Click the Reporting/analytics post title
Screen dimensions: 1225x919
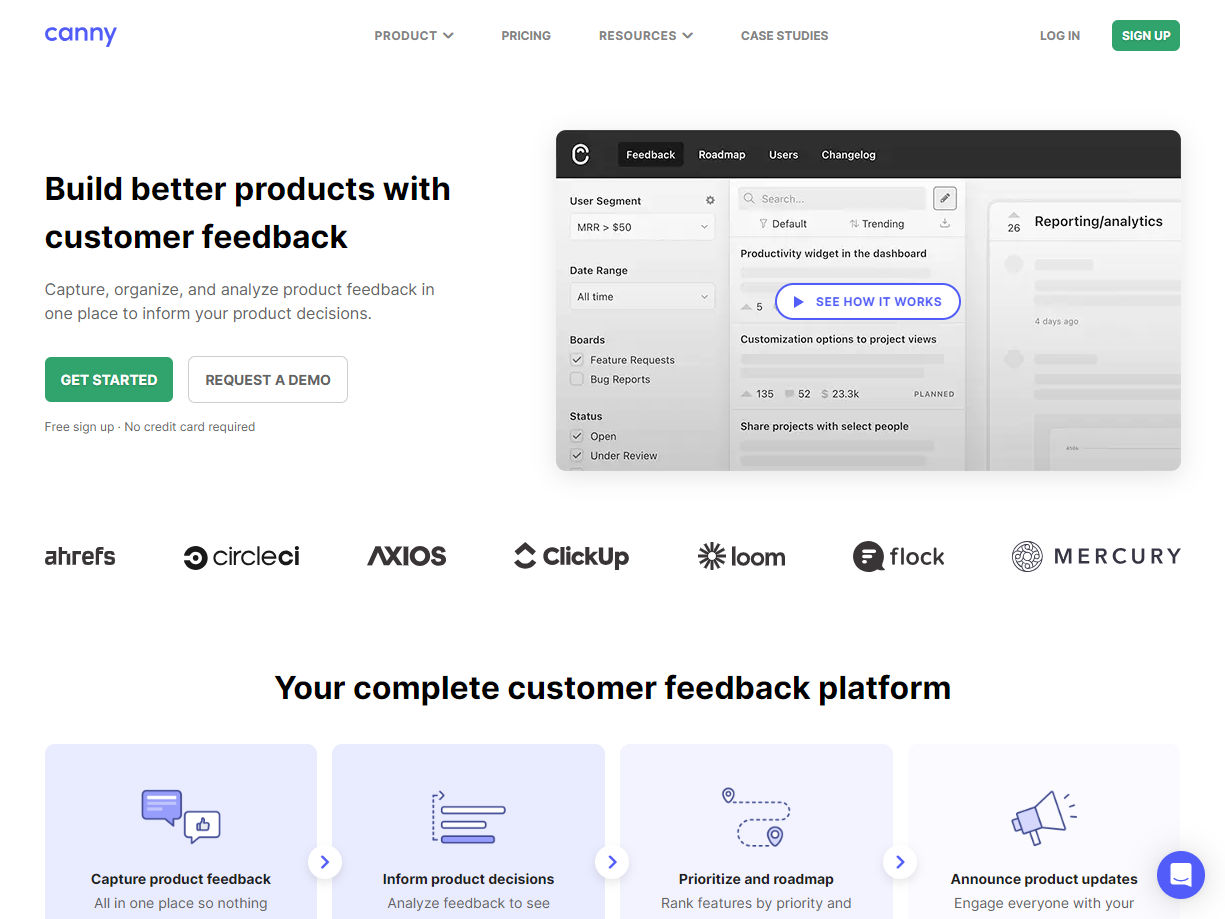tap(1098, 222)
